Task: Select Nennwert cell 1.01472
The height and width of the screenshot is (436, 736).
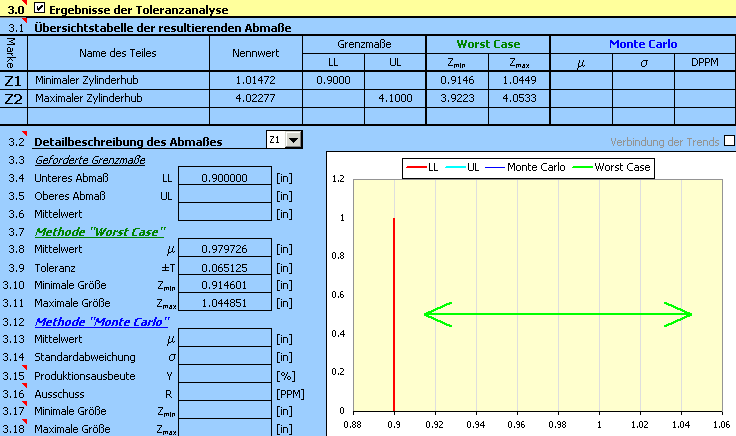Action: pos(256,80)
